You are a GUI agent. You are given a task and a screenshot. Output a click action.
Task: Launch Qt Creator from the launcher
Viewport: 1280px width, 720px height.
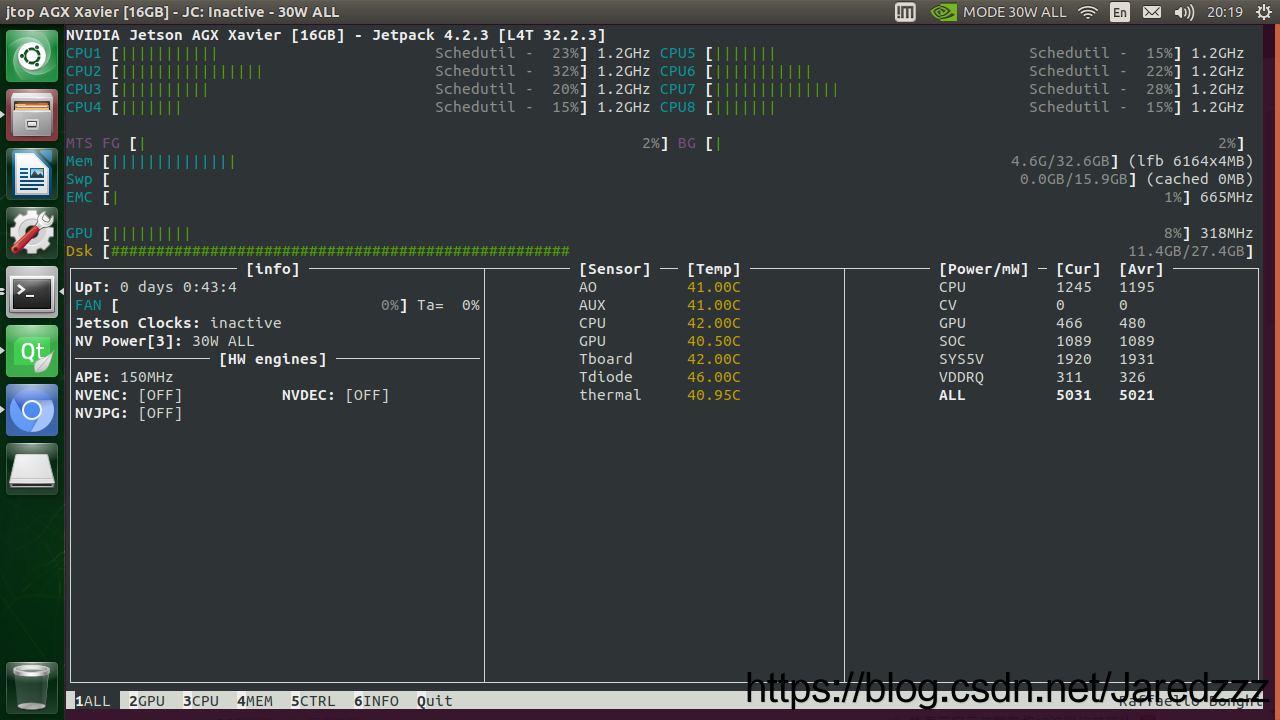(x=32, y=351)
